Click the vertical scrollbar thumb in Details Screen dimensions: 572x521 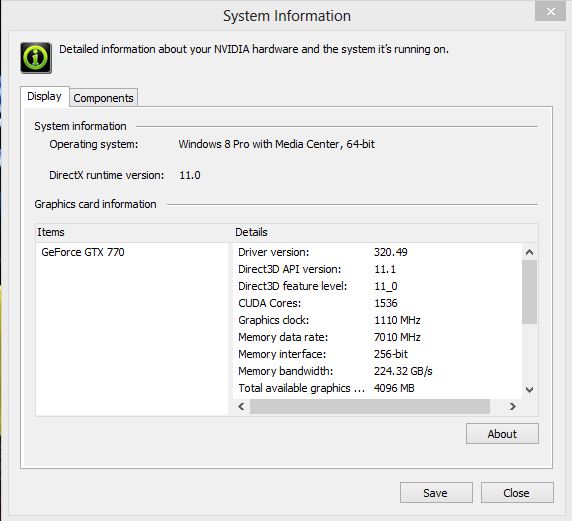pyautogui.click(x=530, y=292)
